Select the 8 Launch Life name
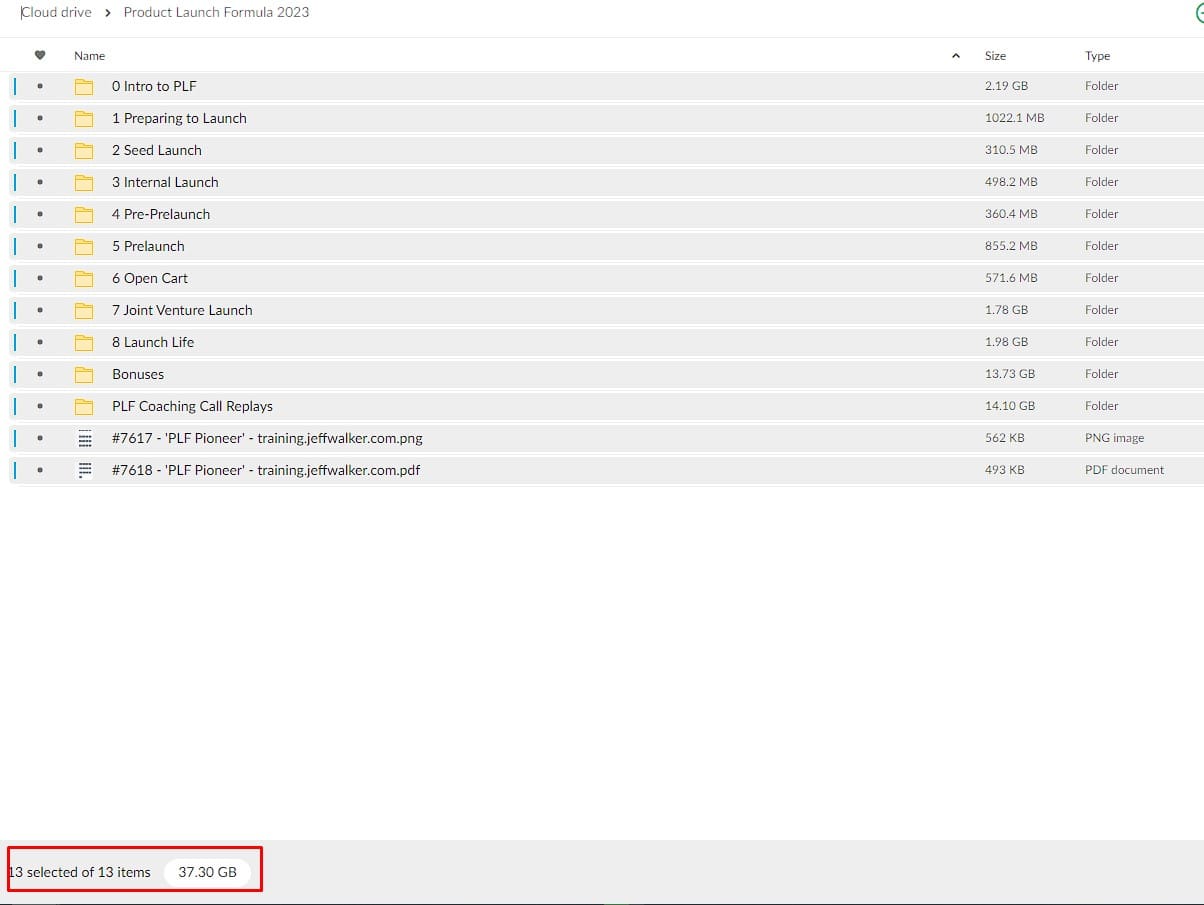 (x=153, y=342)
